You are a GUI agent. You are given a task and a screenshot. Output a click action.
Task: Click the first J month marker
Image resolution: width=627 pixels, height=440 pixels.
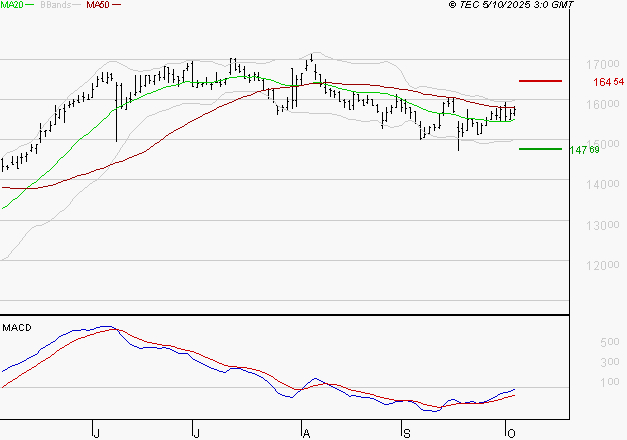coord(96,432)
